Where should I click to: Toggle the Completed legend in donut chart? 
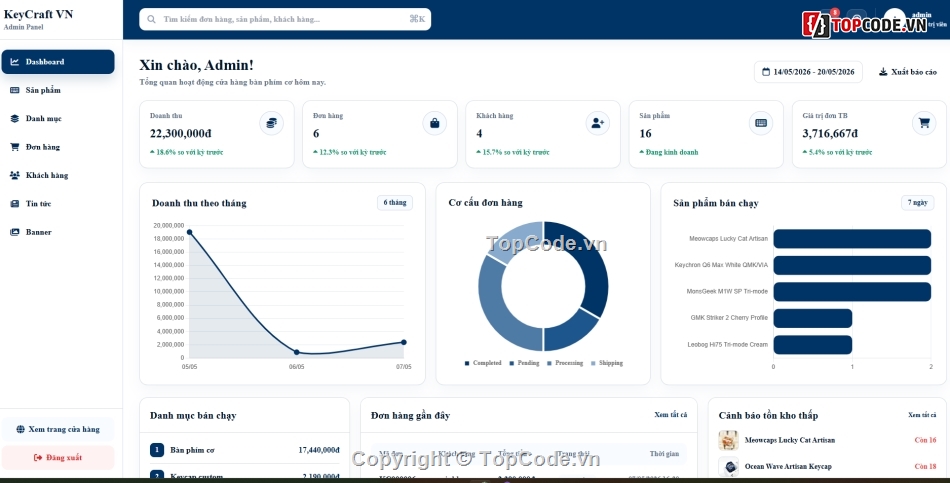coord(483,363)
